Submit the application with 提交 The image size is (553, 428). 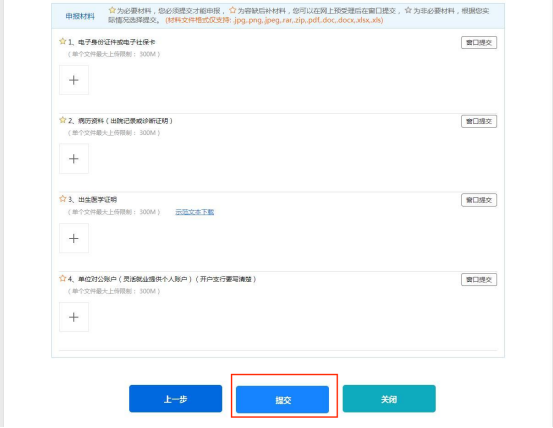[282, 399]
